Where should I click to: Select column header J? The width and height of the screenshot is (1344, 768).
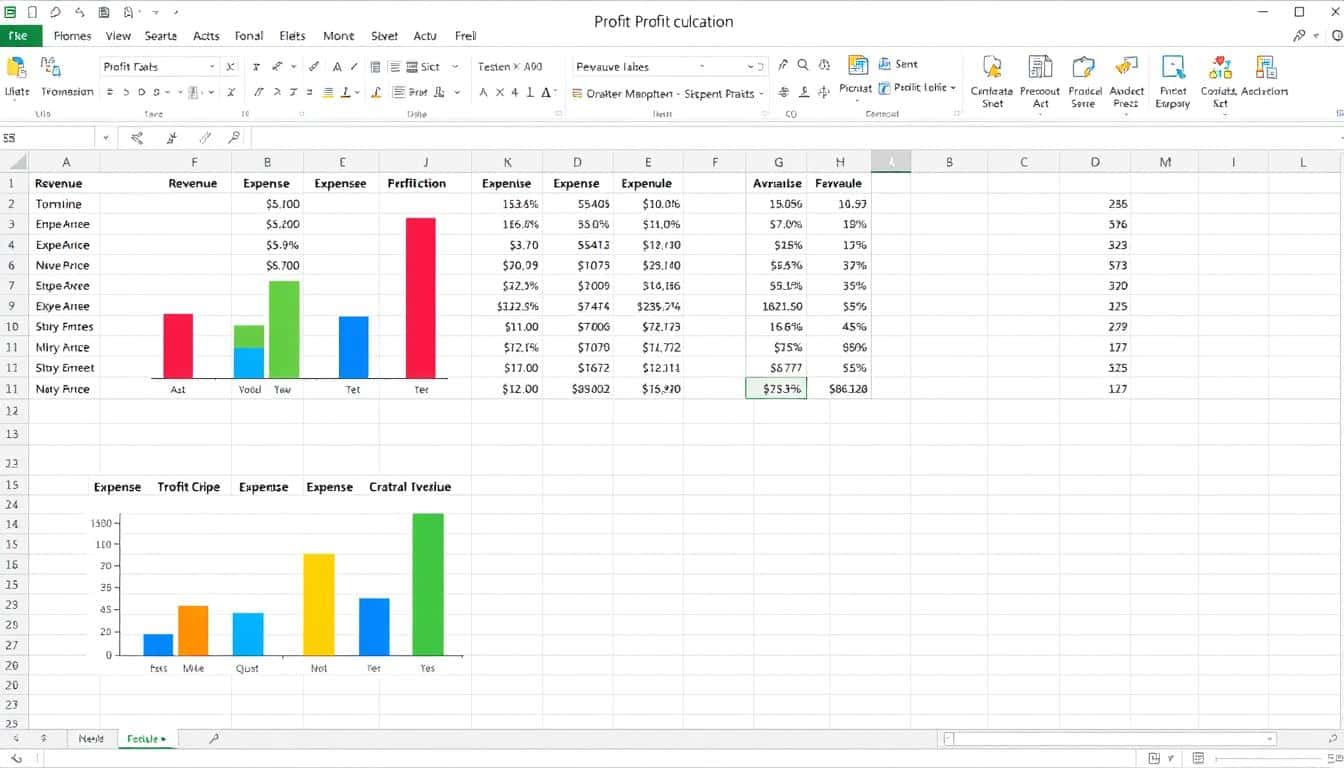[x=425, y=162]
